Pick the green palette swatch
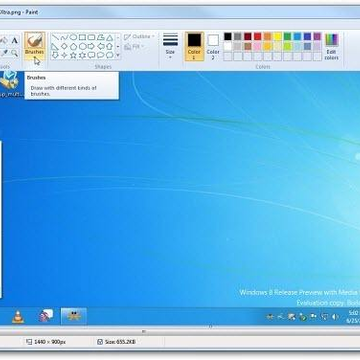This screenshot has width=360, height=360. [x=288, y=36]
